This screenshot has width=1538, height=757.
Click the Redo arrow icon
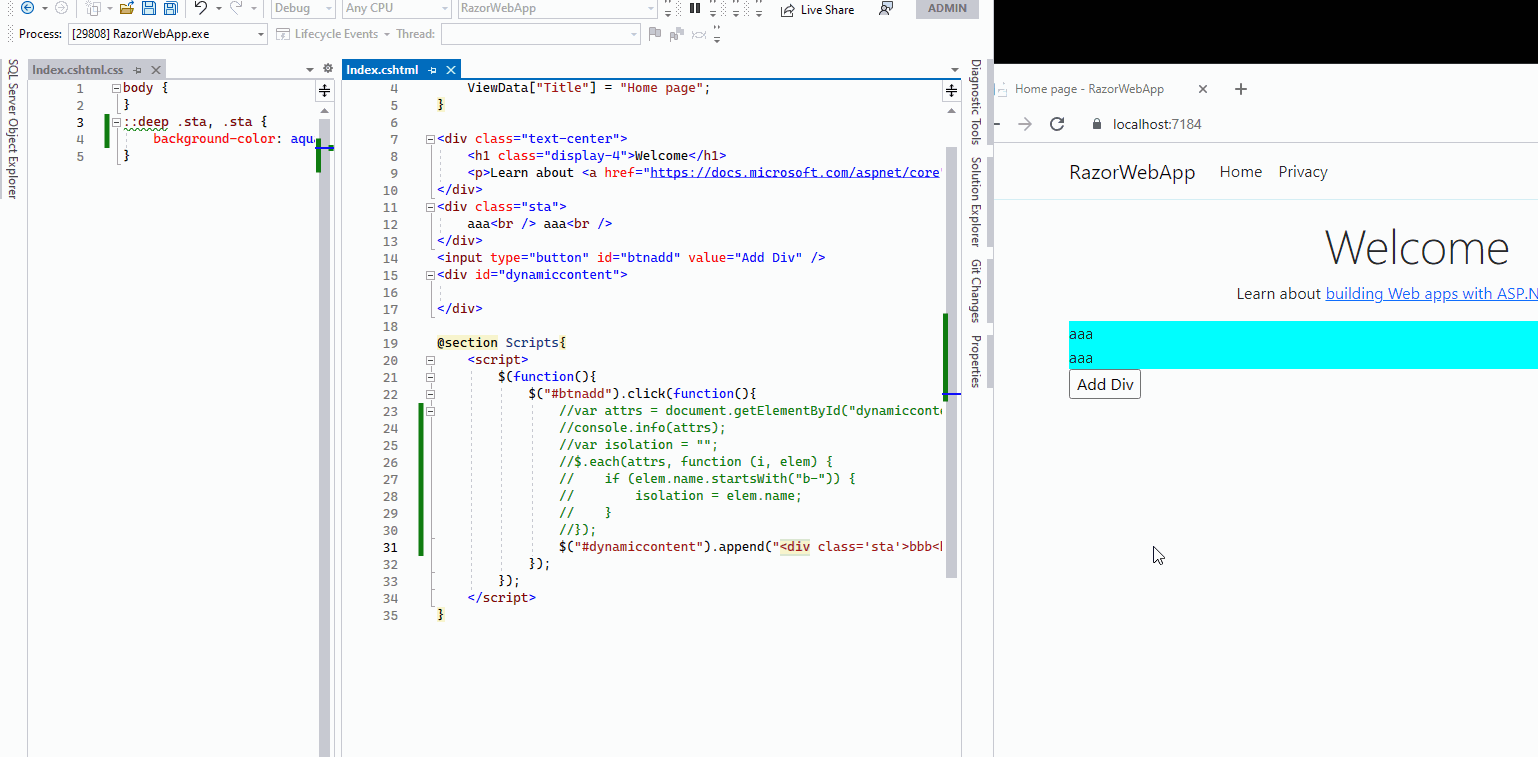[236, 8]
